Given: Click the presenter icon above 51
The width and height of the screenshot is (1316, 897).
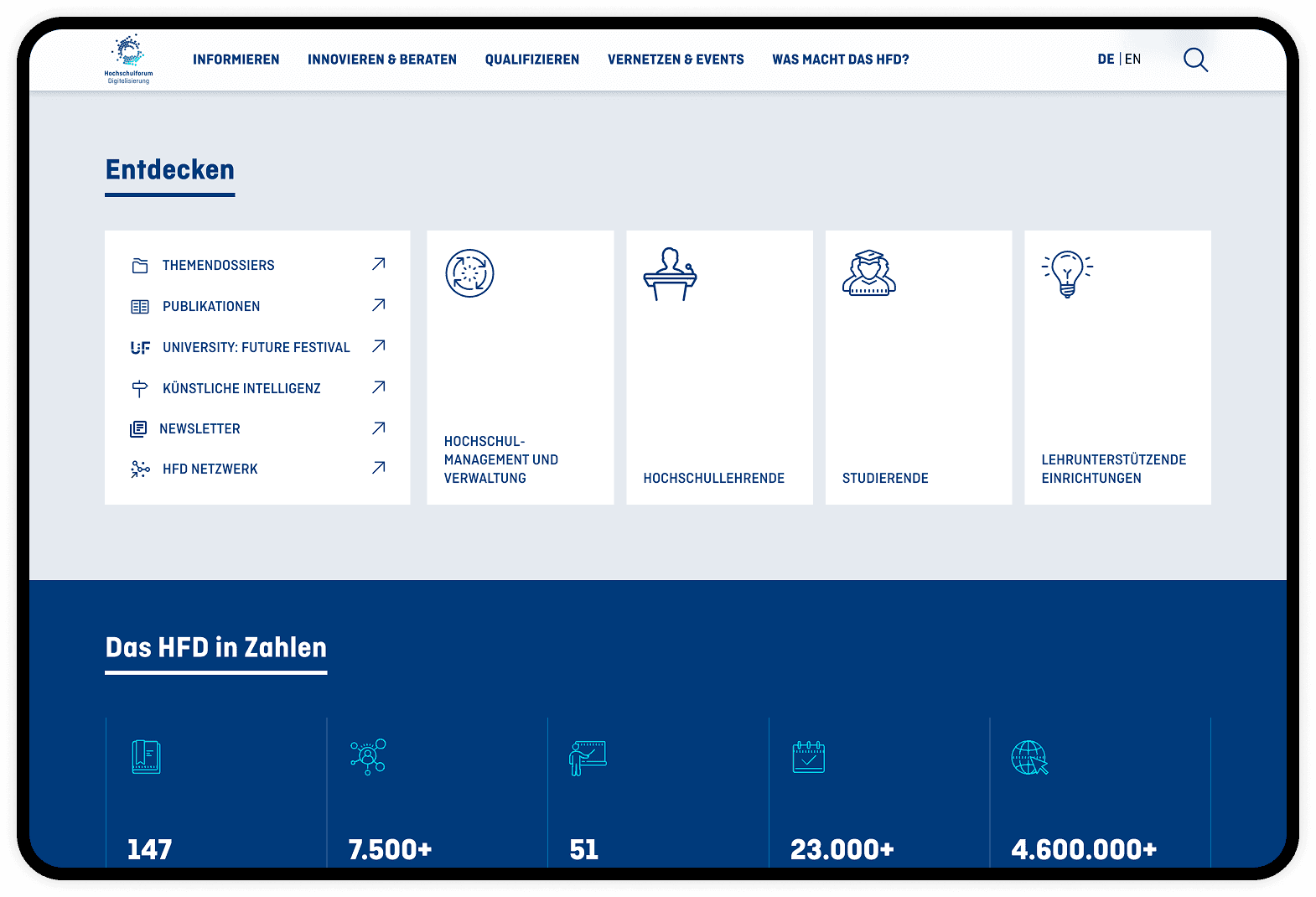Looking at the screenshot, I should [x=588, y=758].
